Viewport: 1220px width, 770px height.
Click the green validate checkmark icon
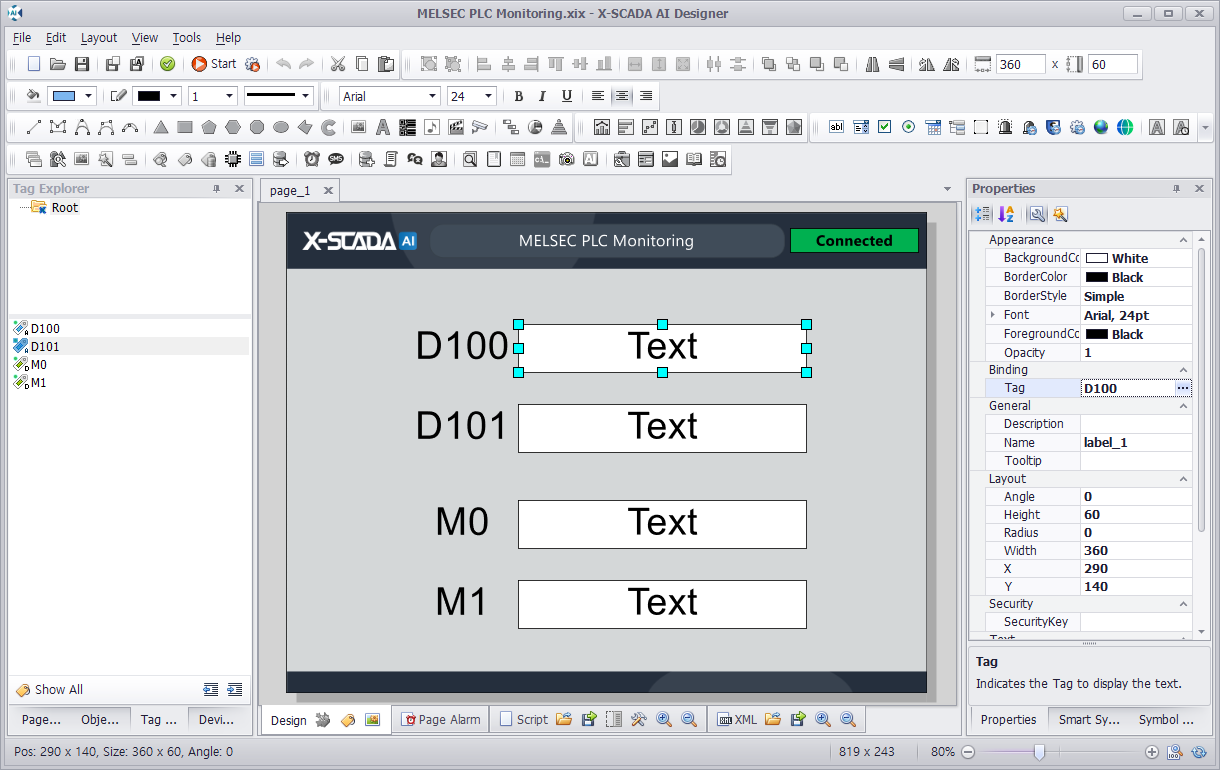coord(167,64)
